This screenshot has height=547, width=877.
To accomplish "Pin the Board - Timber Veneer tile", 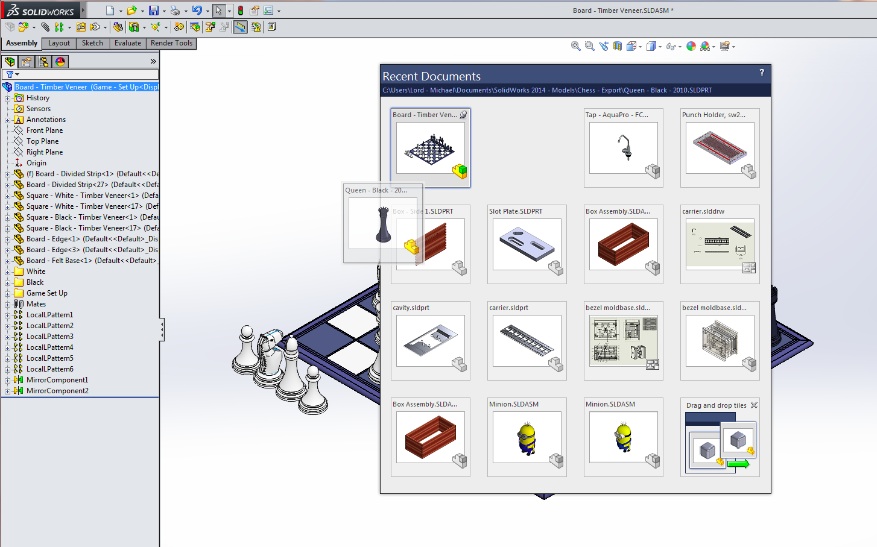I will [463, 115].
